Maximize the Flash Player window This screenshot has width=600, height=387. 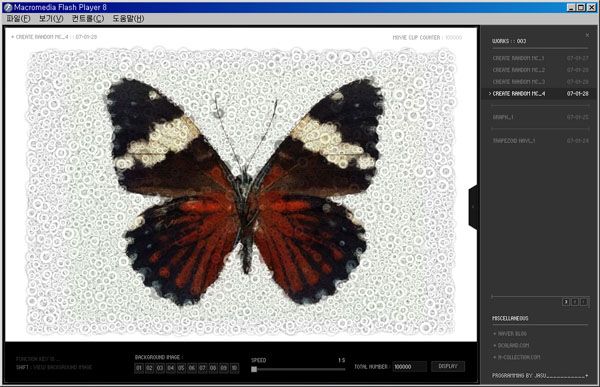click(x=581, y=7)
